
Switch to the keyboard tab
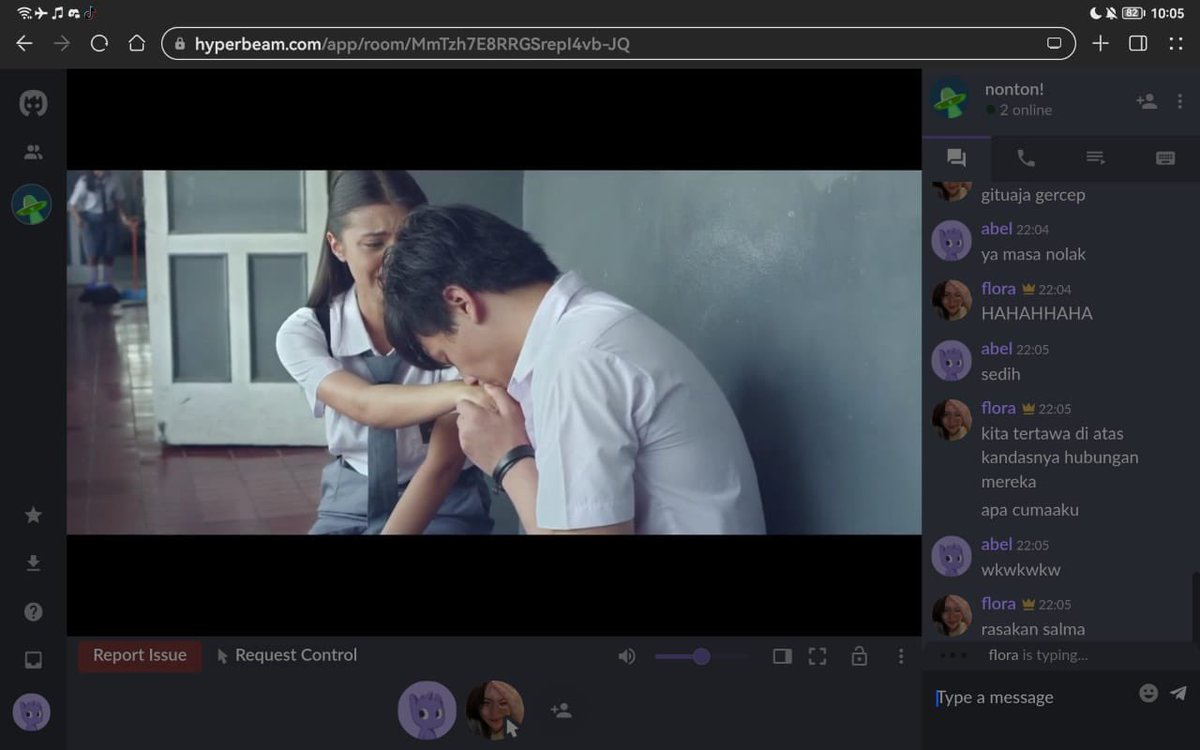(x=1165, y=158)
